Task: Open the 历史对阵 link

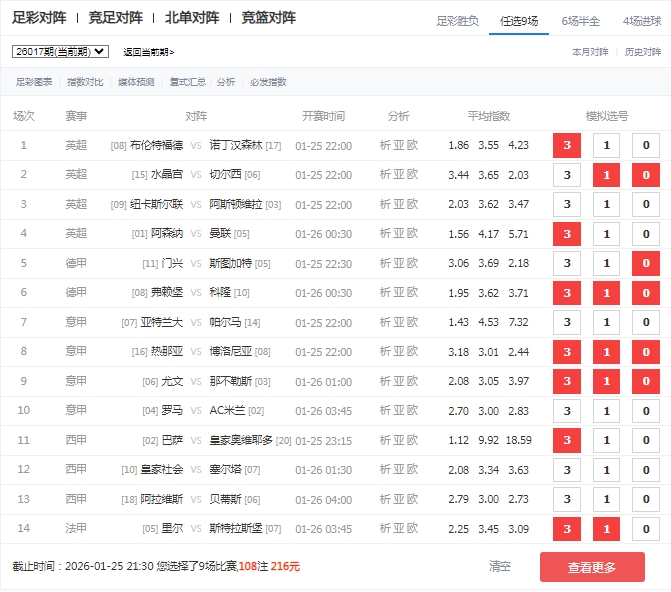Action: pos(643,52)
